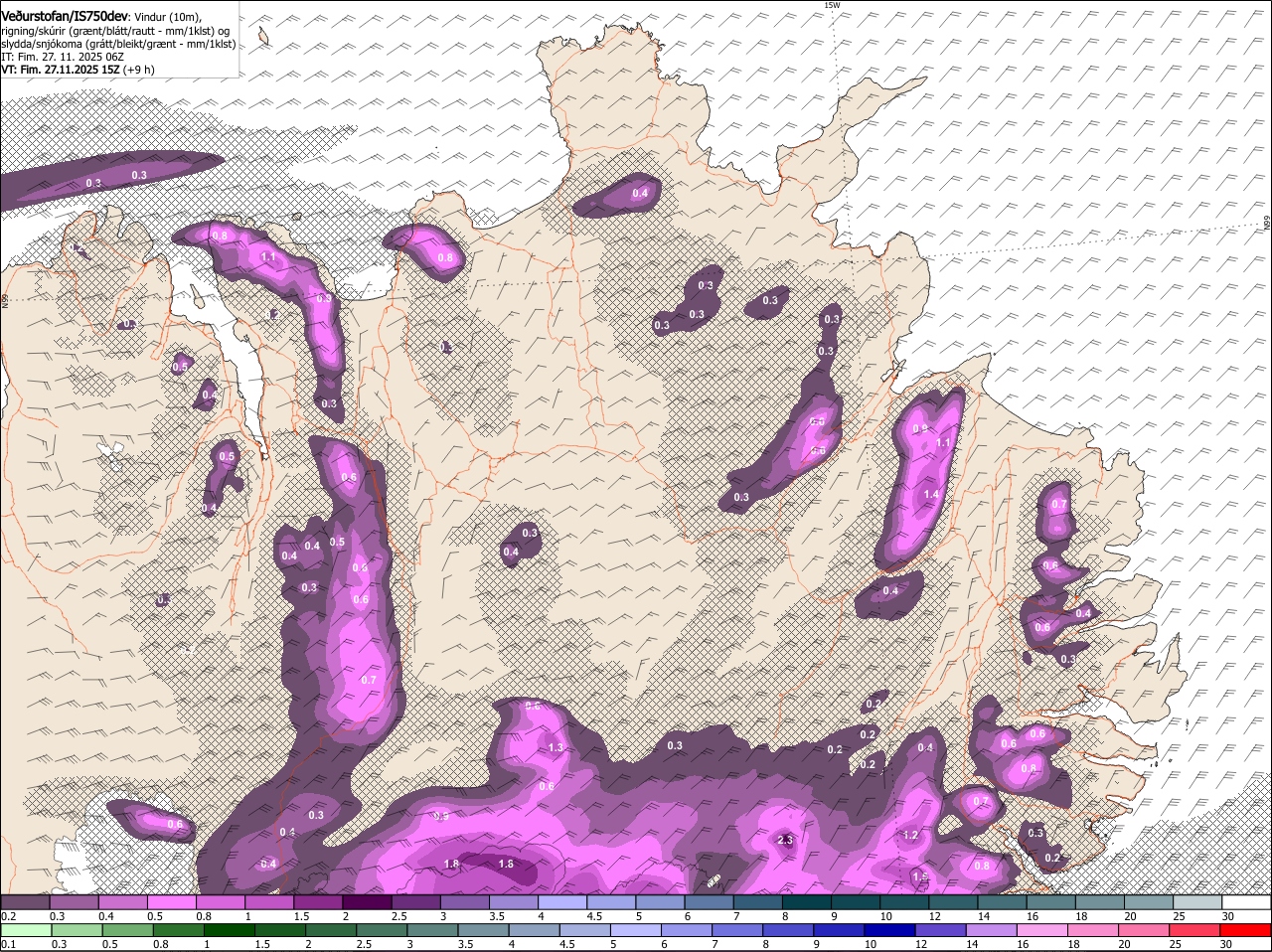Select the palest green swatch between 0.1 and 0.3

27,930
